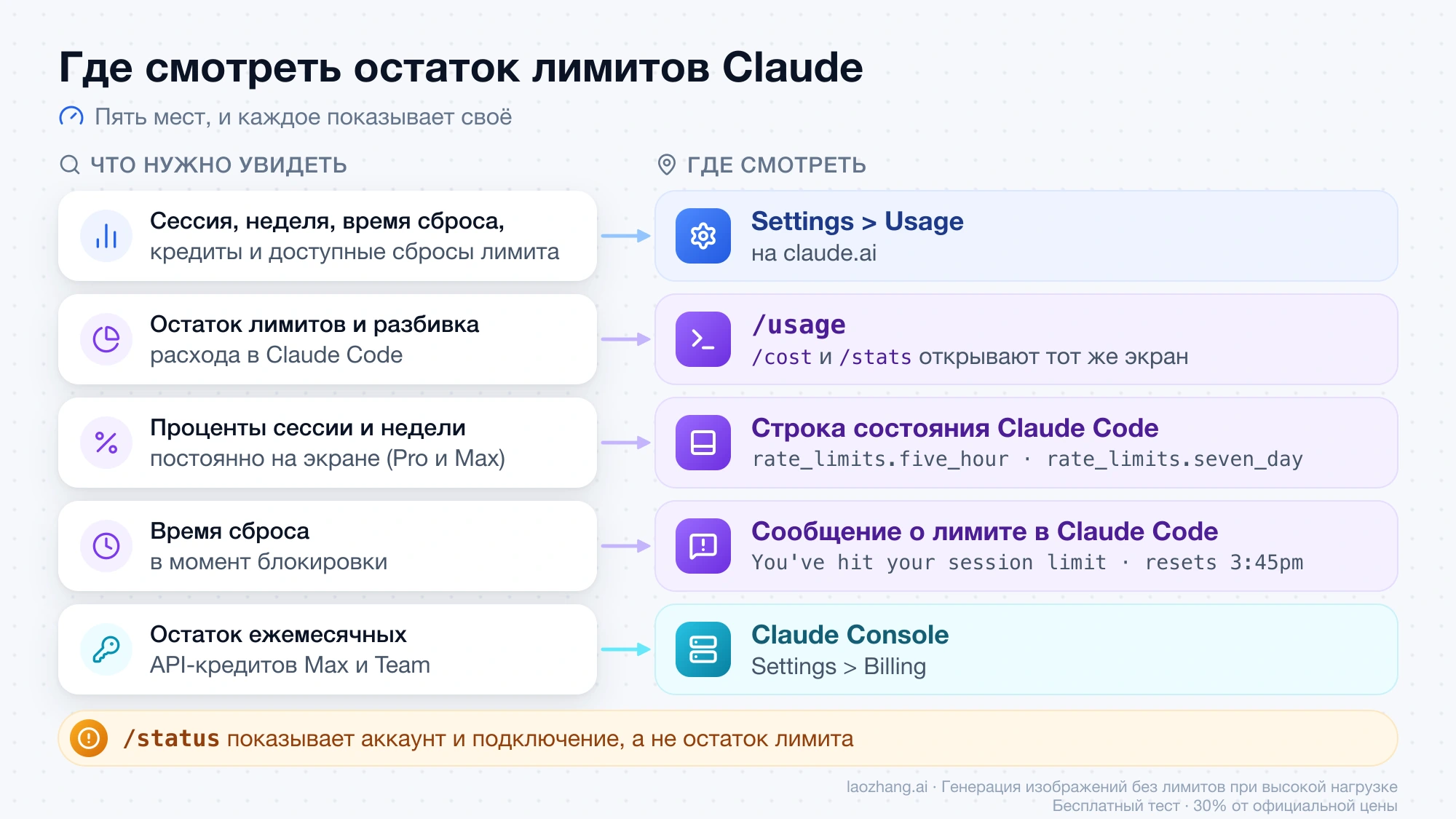Click the API-кредитов Max и Team line
The image size is (1456, 819).
[290, 665]
